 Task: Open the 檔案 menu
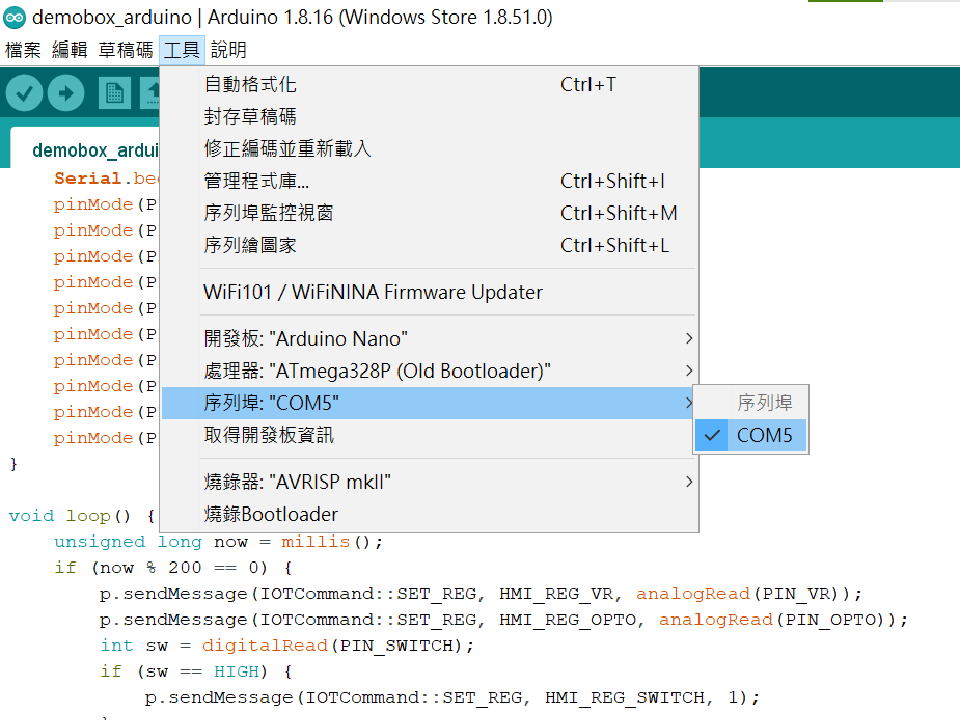point(23,50)
